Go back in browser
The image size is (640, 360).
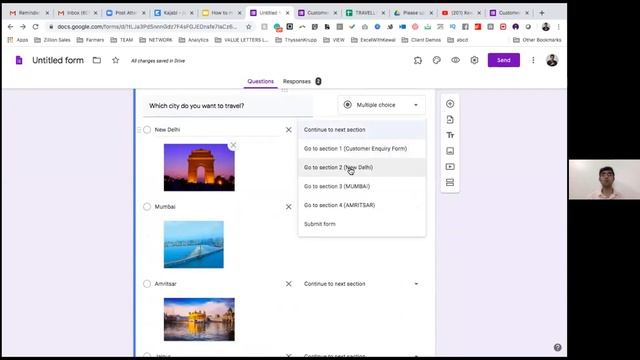[11, 27]
